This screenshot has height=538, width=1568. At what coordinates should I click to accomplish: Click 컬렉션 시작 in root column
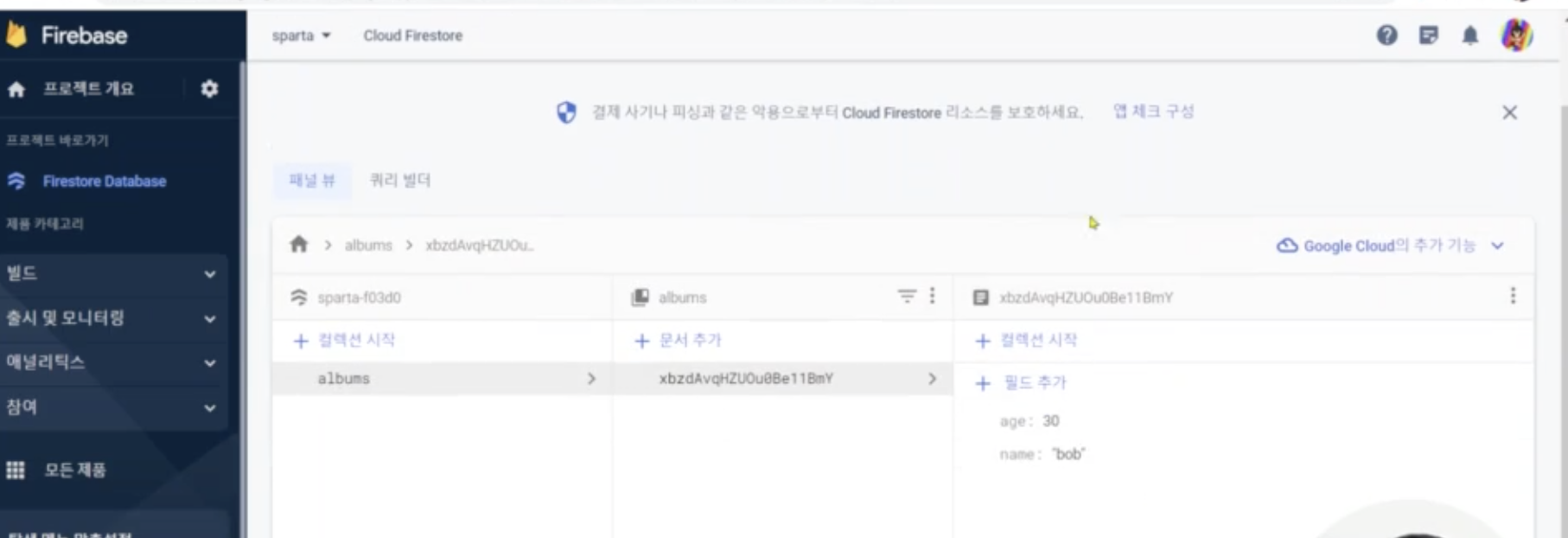tap(344, 341)
